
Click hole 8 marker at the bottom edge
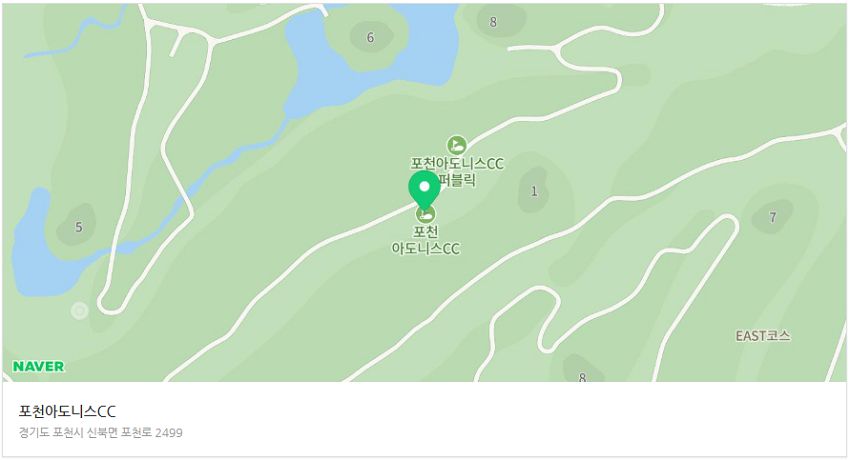582,377
